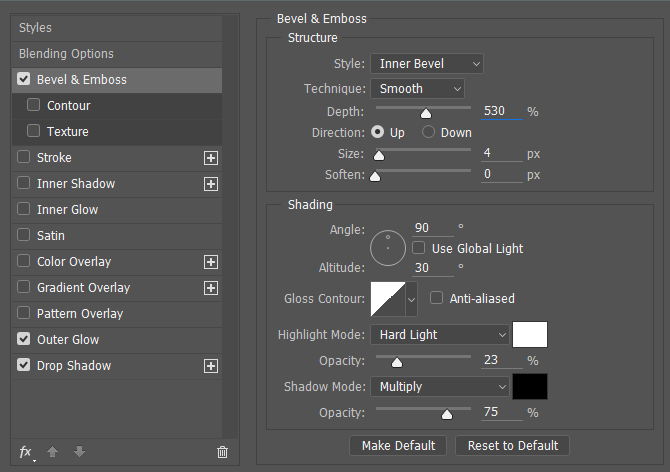Image resolution: width=670 pixels, height=472 pixels.
Task: Click the Make Default button
Action: click(398, 446)
